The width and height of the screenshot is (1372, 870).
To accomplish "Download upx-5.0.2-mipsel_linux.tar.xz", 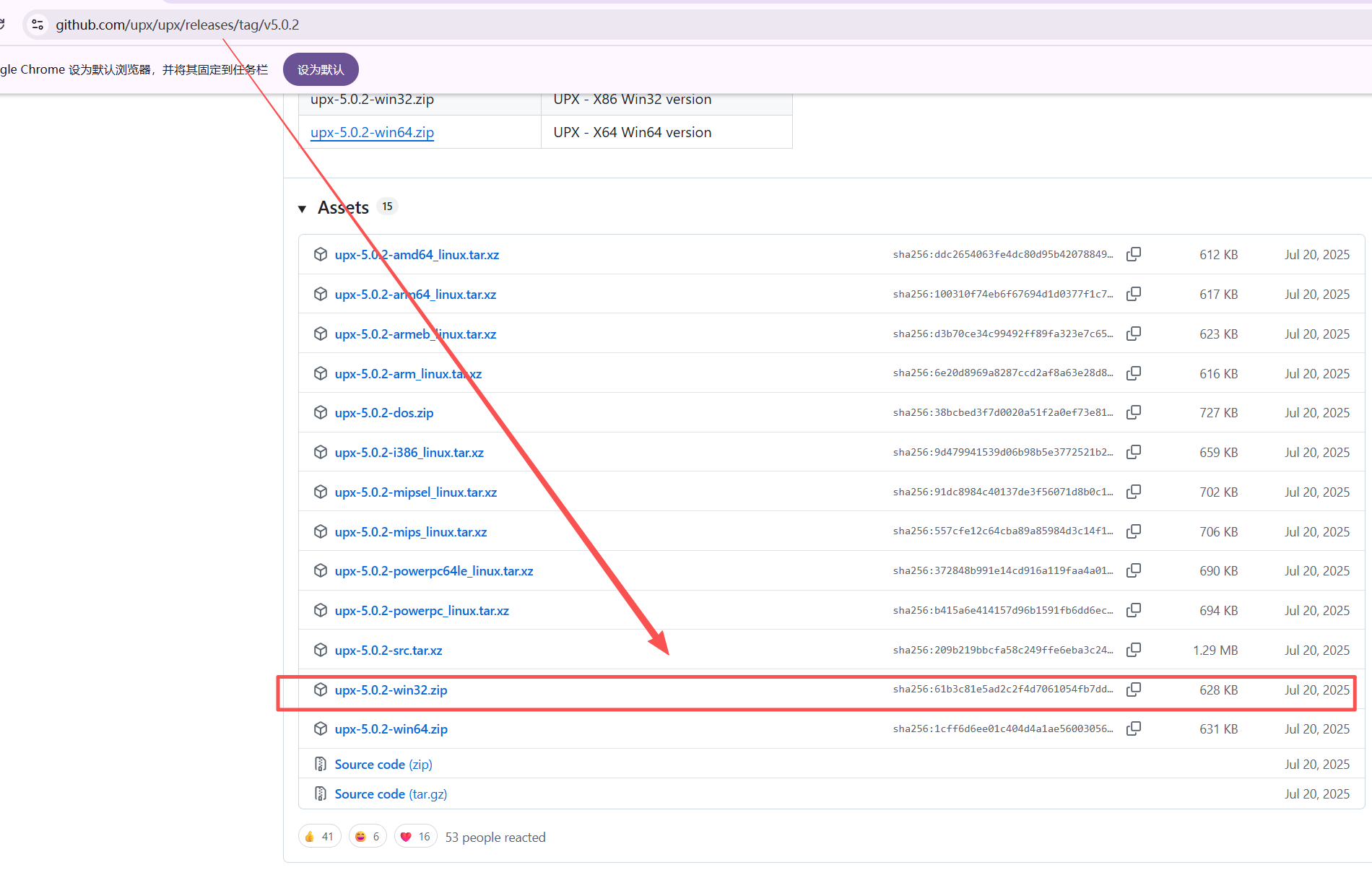I will [x=416, y=492].
